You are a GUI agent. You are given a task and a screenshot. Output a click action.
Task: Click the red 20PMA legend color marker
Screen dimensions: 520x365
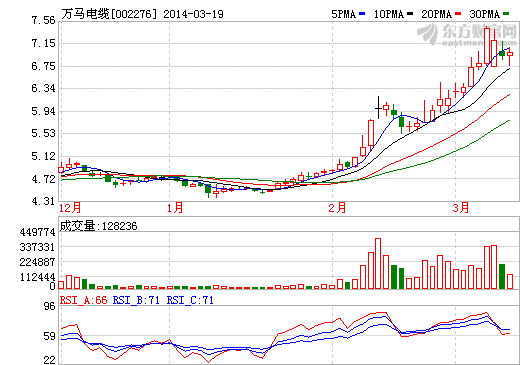pyautogui.click(x=458, y=14)
